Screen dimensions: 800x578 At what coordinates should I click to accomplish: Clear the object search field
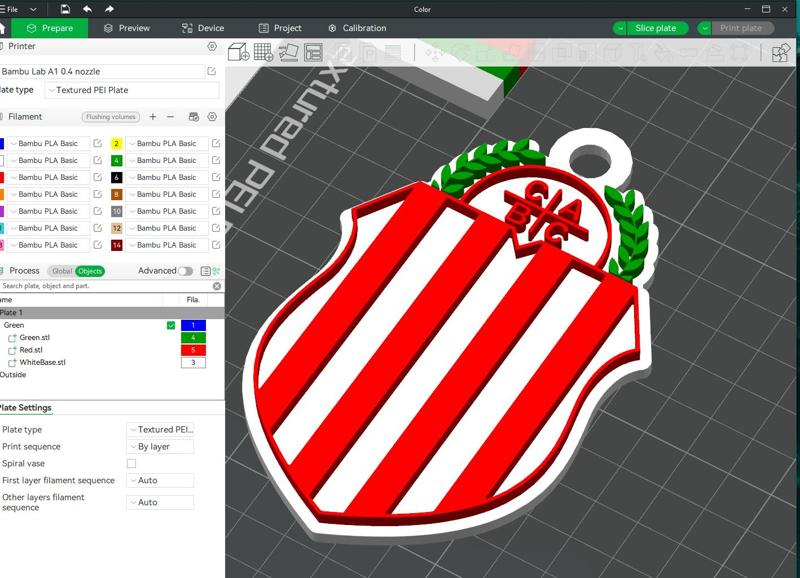(217, 286)
